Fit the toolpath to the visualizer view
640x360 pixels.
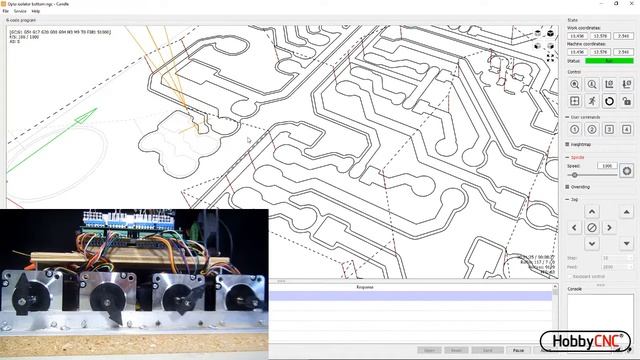550,58
